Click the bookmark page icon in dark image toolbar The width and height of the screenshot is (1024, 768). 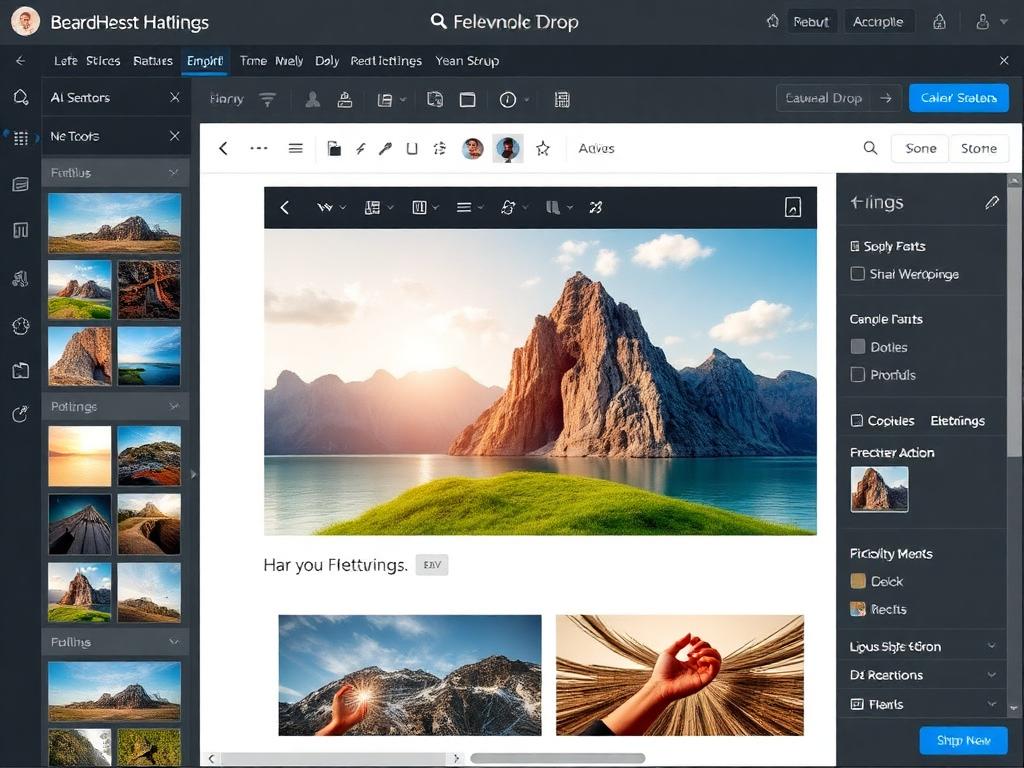(793, 207)
